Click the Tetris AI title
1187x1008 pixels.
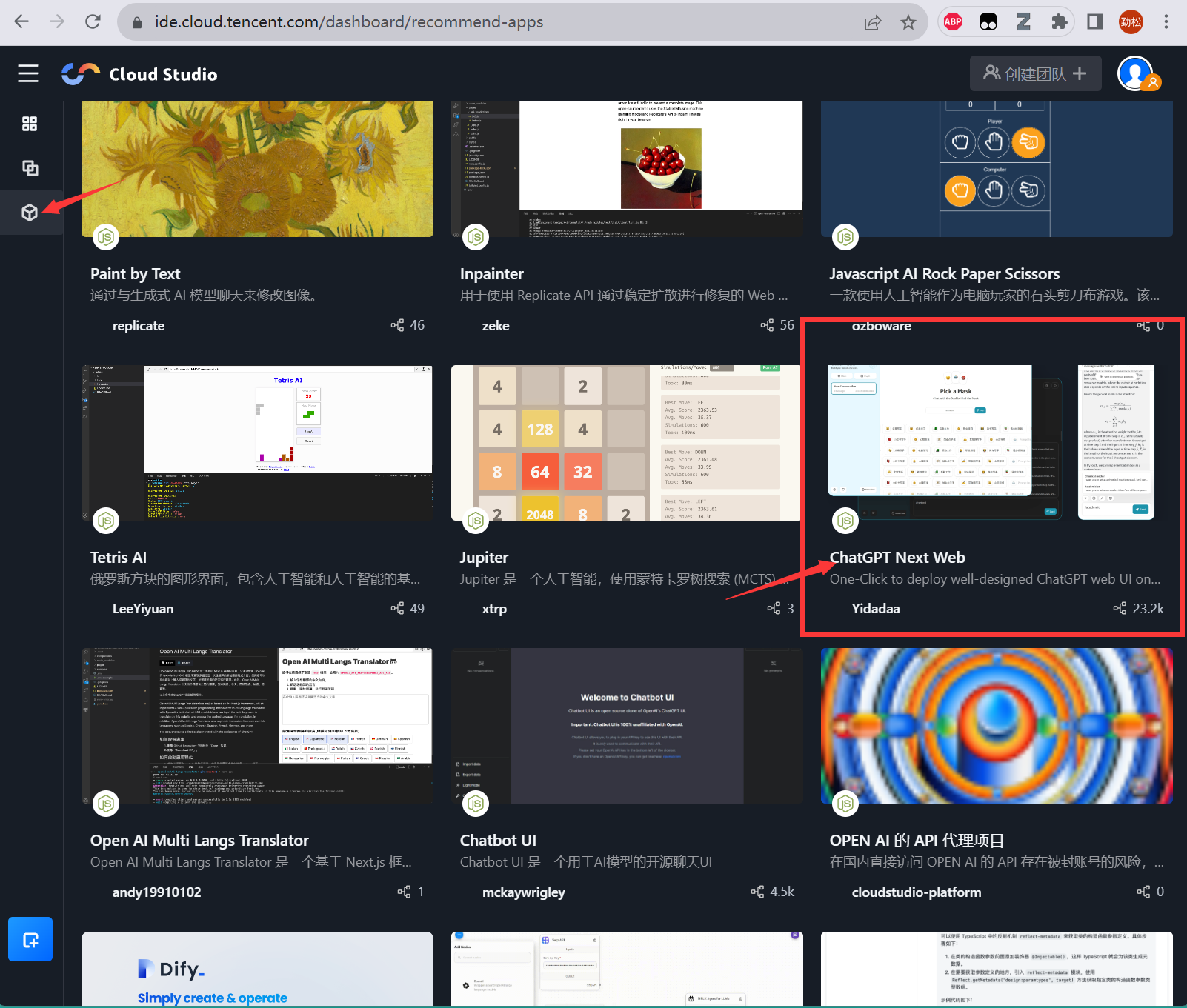[x=119, y=558]
